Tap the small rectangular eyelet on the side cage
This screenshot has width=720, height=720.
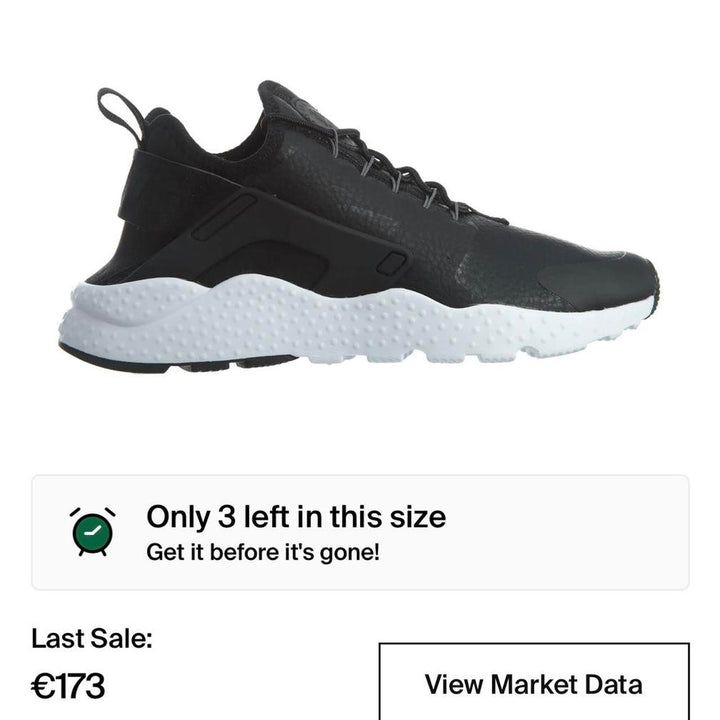click(x=392, y=264)
